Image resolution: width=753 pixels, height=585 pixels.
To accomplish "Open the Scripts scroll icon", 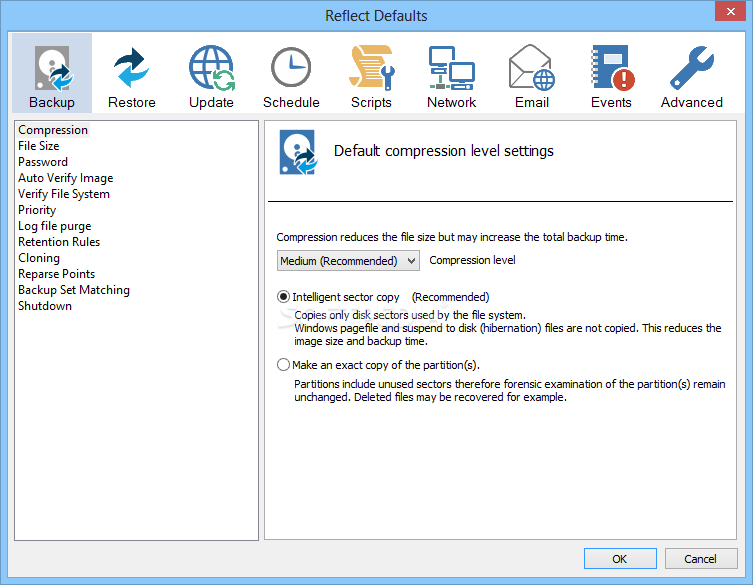I will coord(371,68).
